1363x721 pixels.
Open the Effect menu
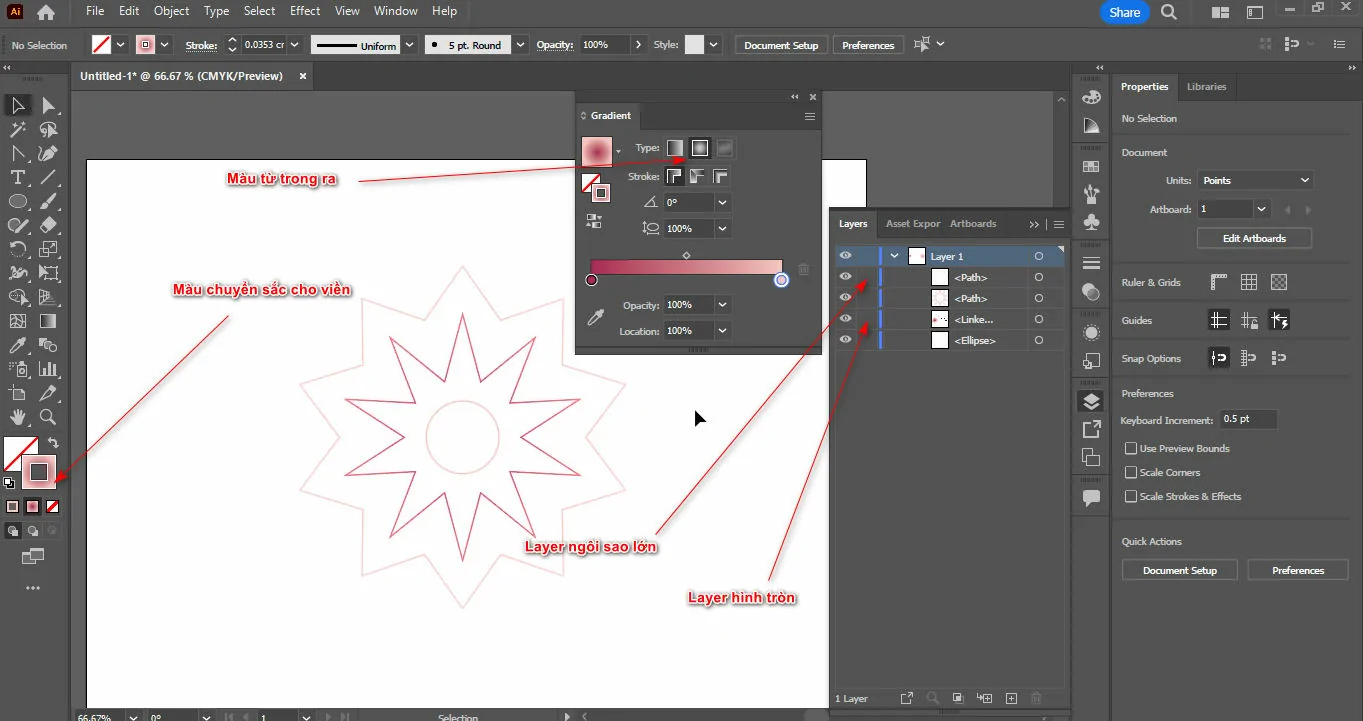tap(305, 11)
